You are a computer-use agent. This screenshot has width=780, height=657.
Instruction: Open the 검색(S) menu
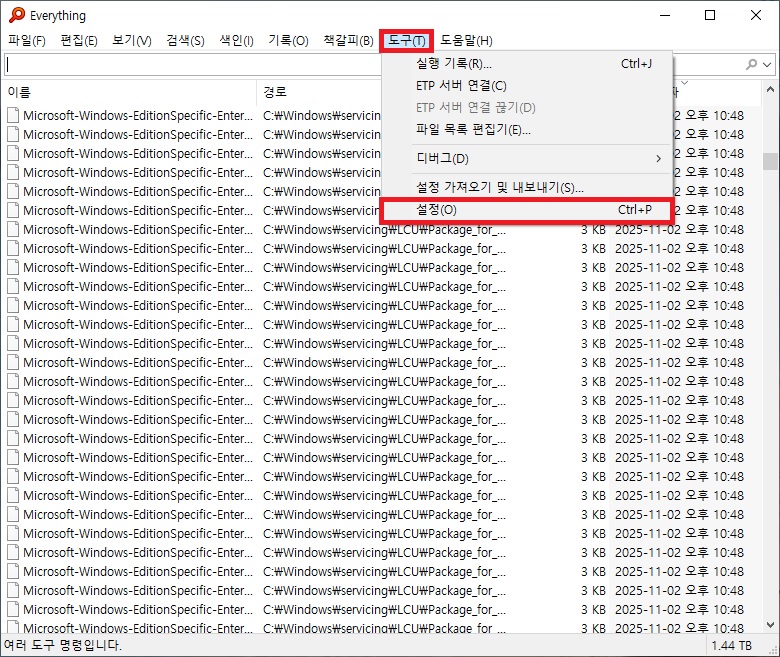[185, 40]
